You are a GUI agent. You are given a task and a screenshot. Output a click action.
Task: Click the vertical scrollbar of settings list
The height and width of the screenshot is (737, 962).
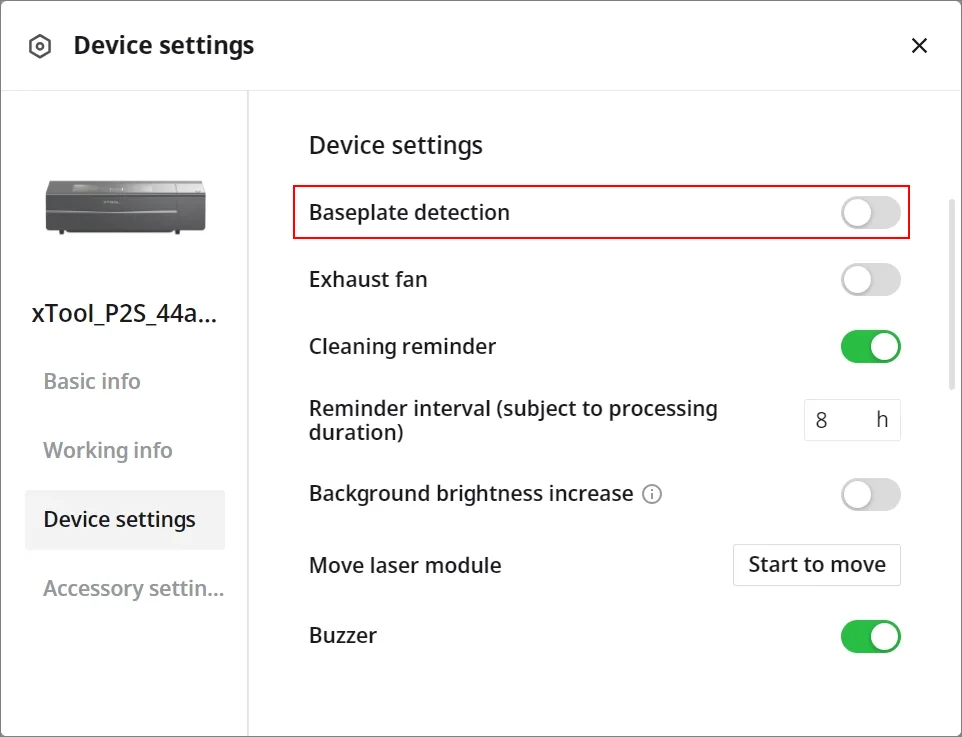click(952, 294)
